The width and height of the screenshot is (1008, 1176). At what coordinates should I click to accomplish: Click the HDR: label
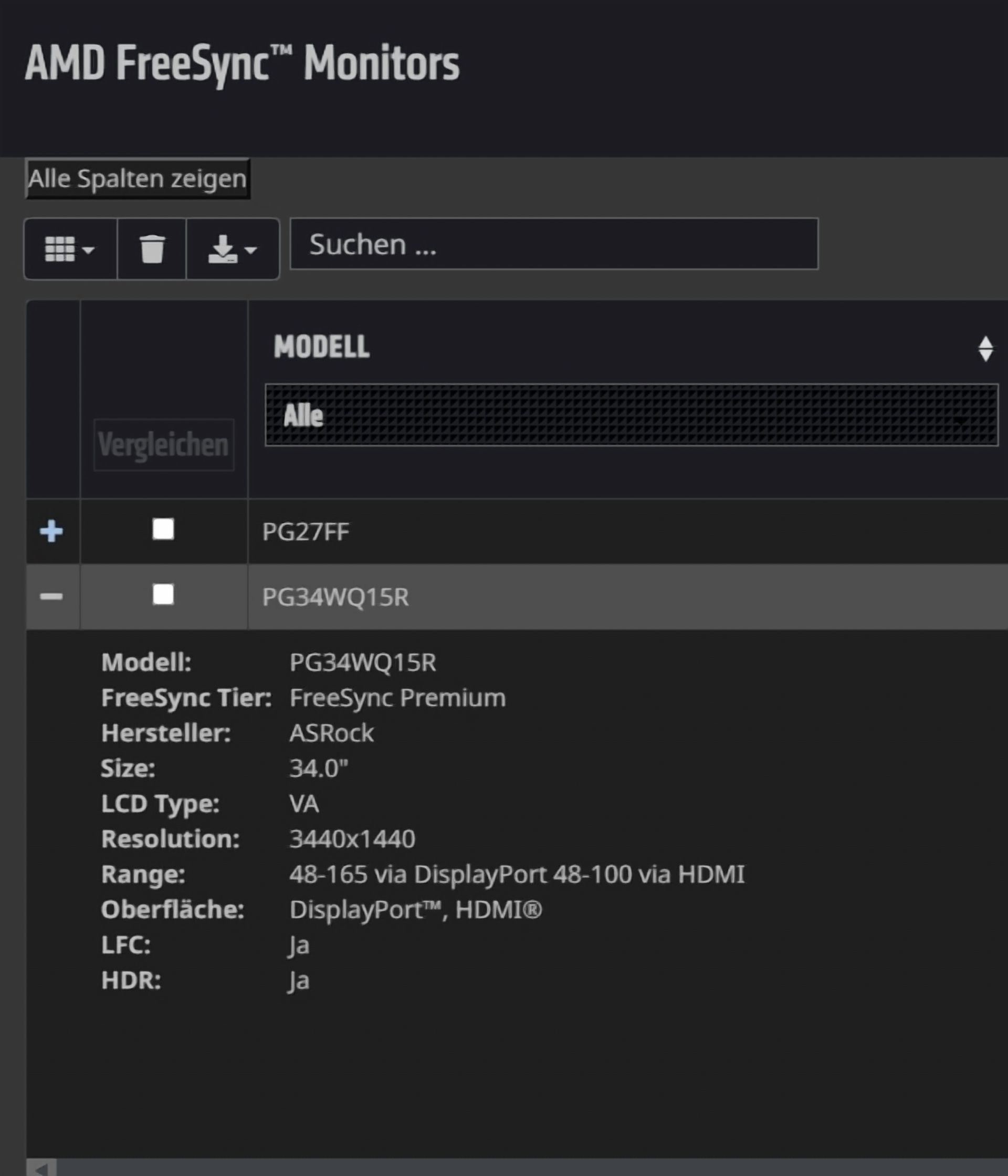[131, 981]
